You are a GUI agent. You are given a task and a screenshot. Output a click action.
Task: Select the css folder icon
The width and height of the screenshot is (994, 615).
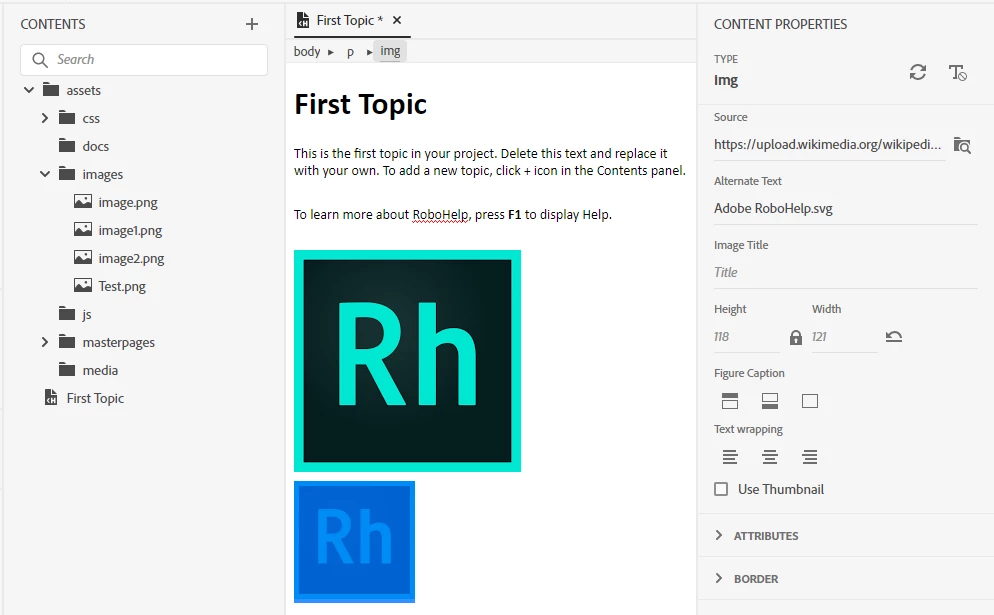point(67,117)
